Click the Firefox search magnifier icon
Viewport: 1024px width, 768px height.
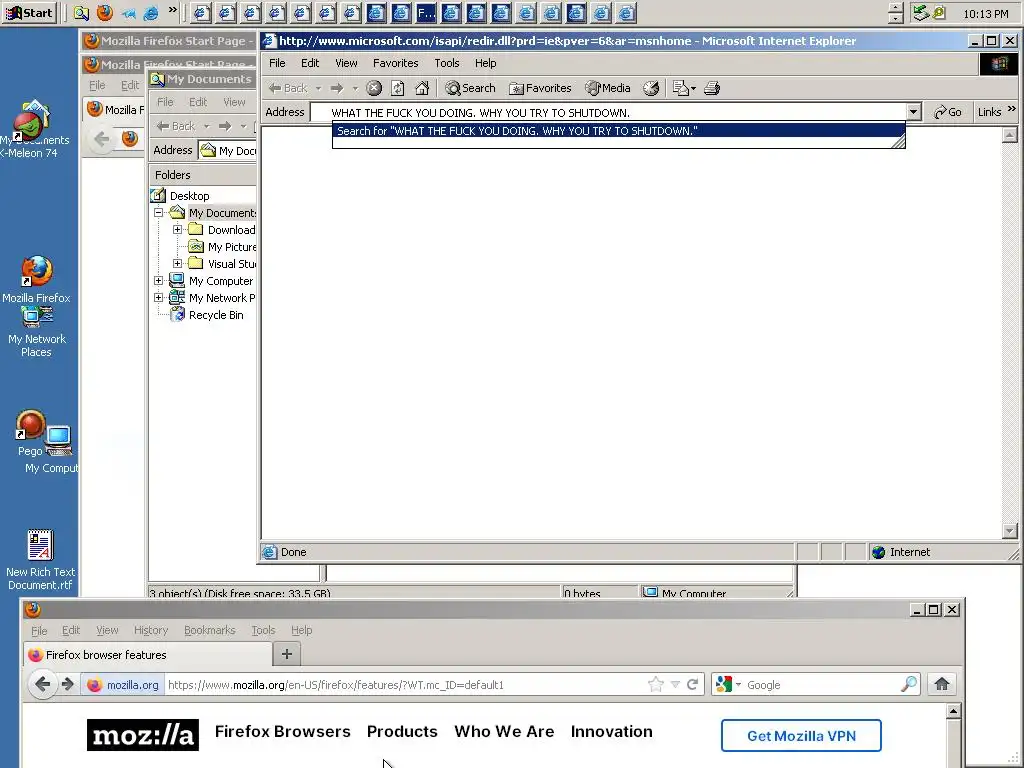[x=908, y=684]
